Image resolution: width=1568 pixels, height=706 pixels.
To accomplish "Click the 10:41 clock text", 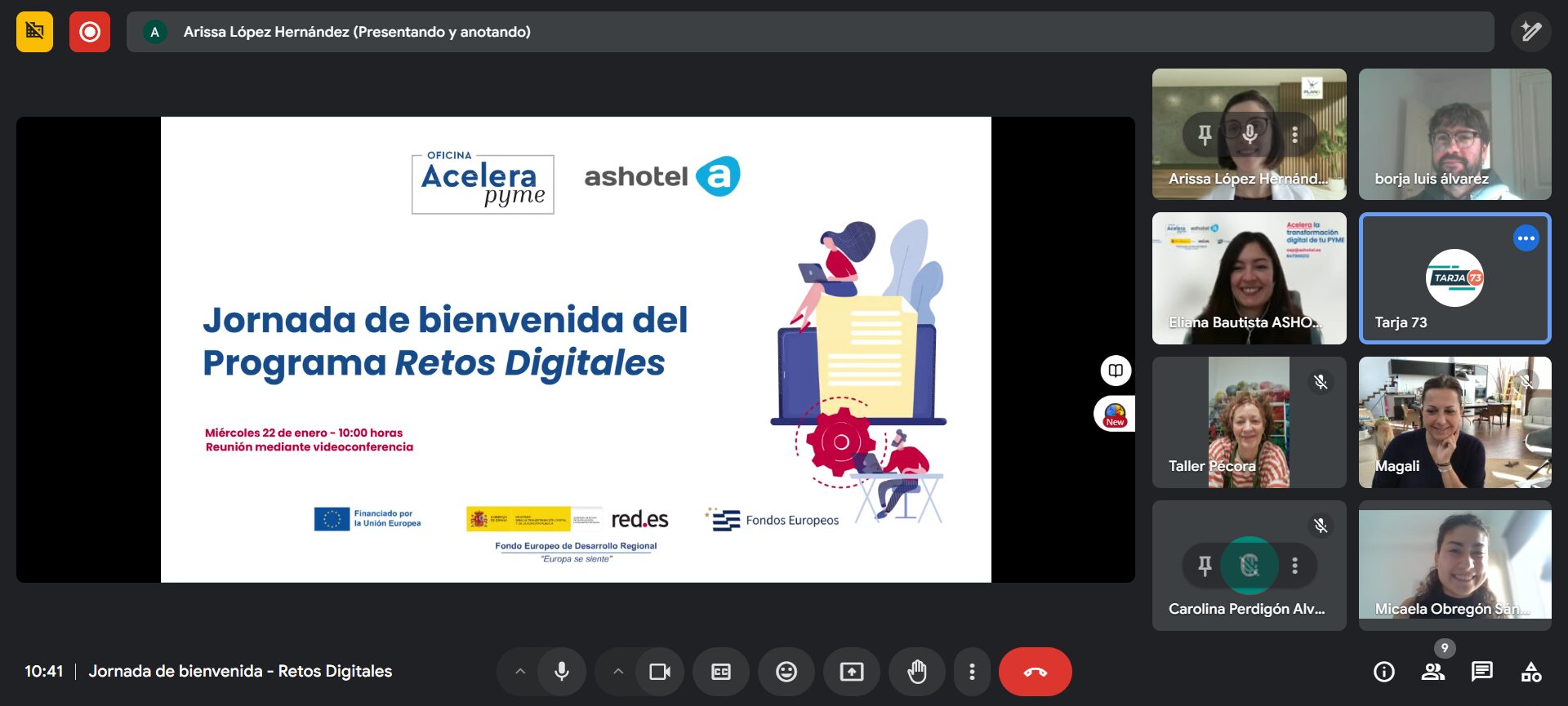I will [44, 672].
